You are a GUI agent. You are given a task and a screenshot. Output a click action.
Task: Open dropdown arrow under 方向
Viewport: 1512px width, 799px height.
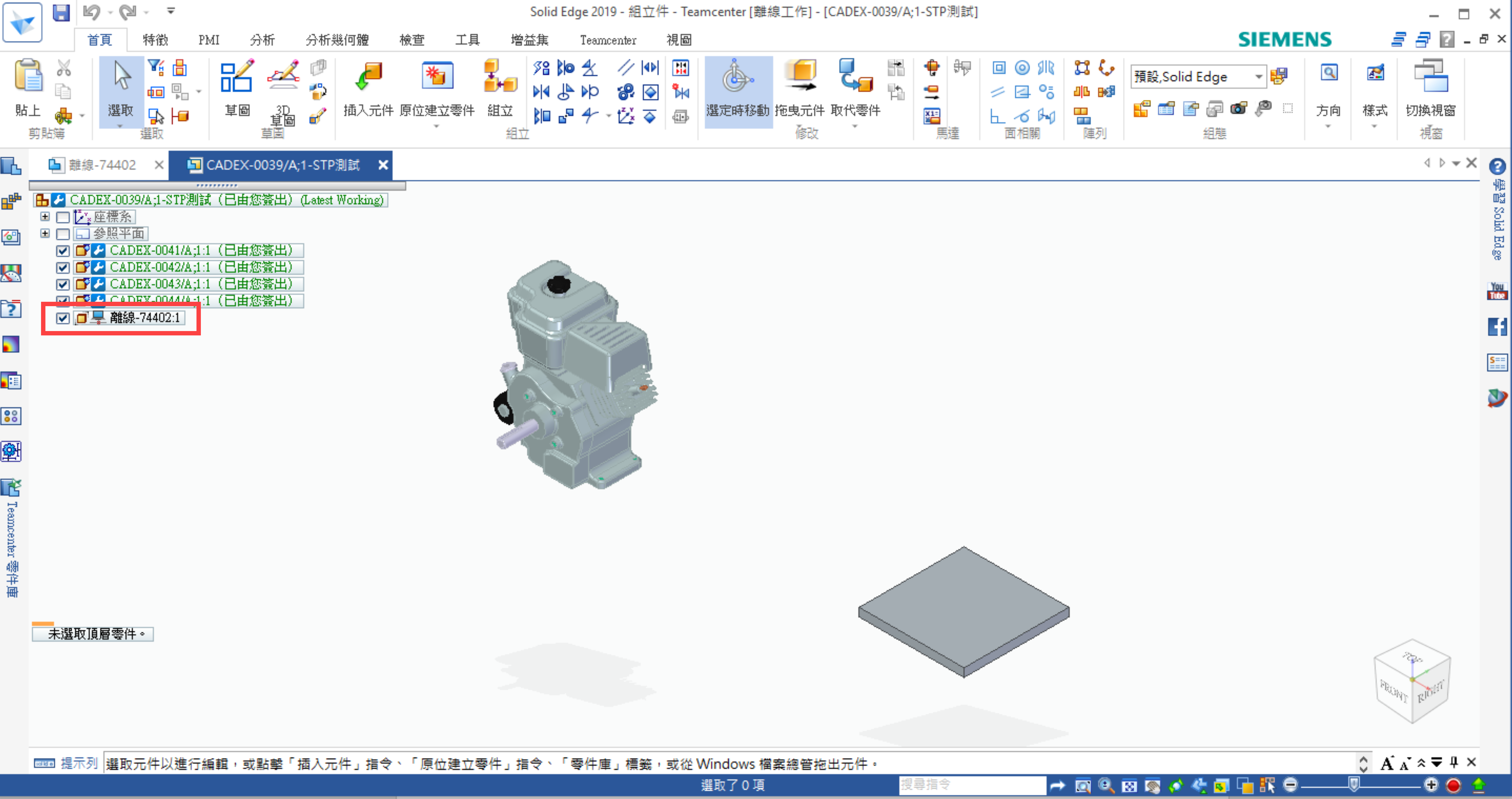(x=1328, y=125)
